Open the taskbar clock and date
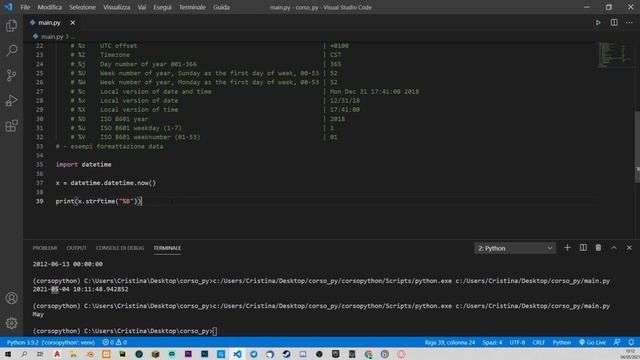The image size is (640, 360). coord(631,354)
